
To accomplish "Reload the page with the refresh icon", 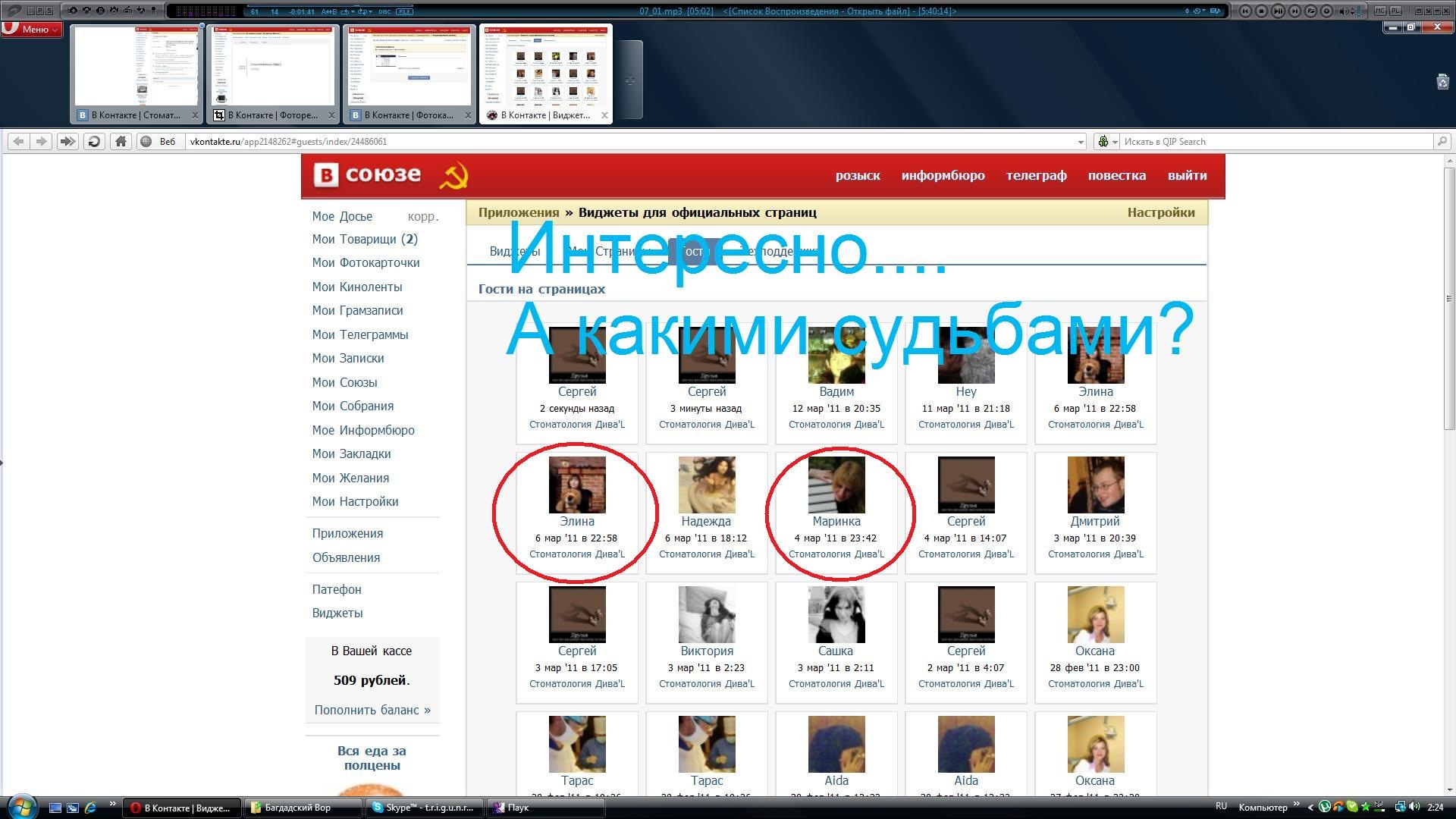I will pyautogui.click(x=94, y=141).
